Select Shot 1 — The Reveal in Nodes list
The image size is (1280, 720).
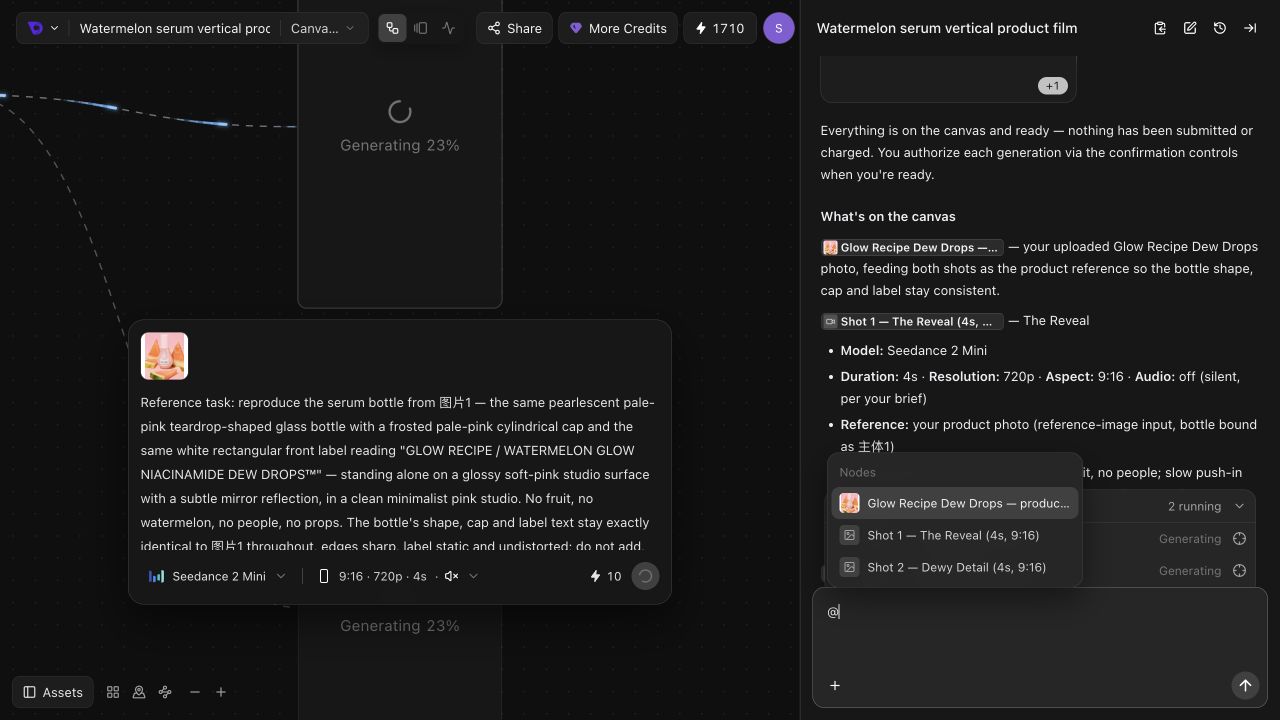click(955, 535)
